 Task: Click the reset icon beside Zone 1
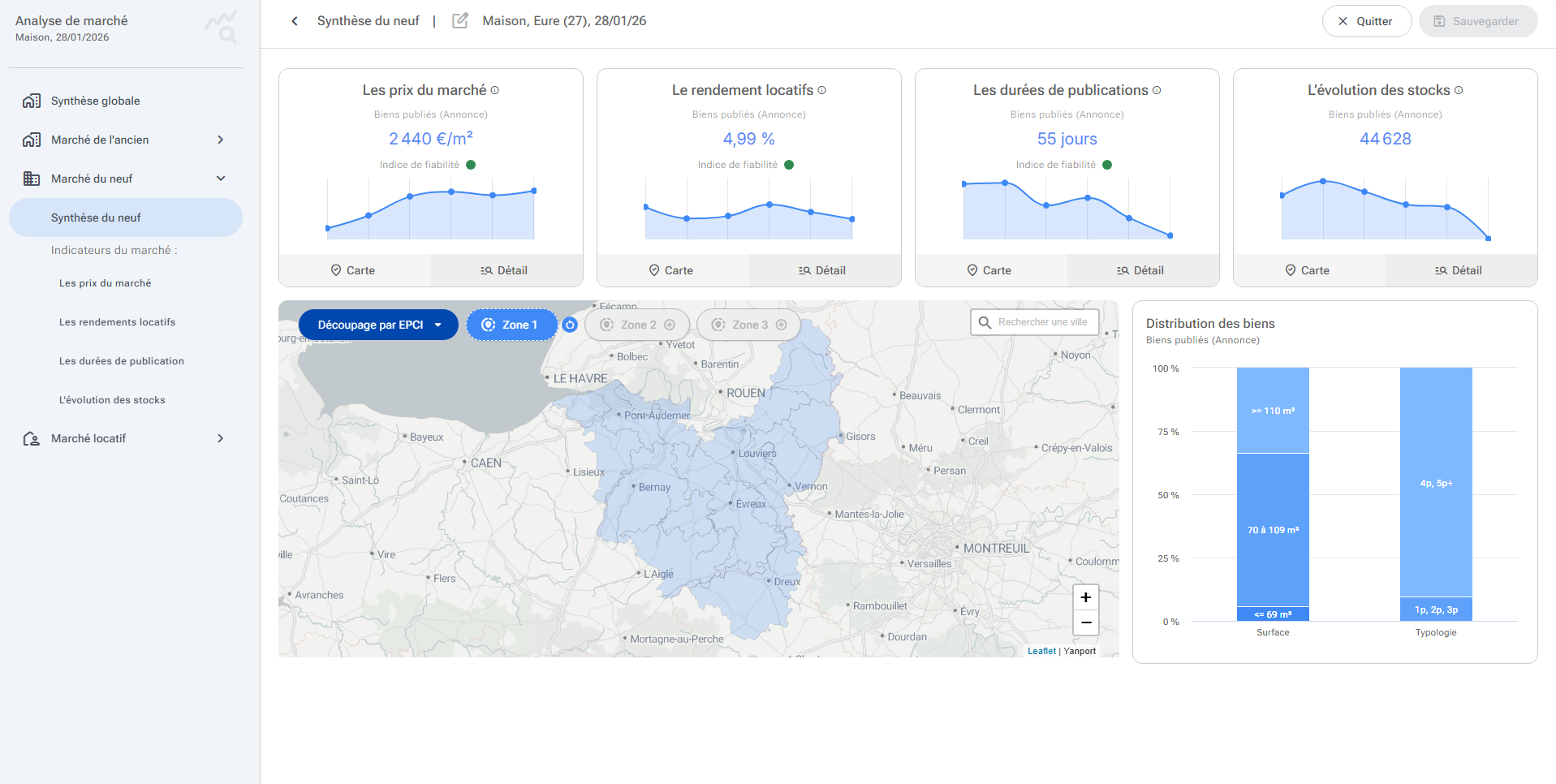pos(570,325)
